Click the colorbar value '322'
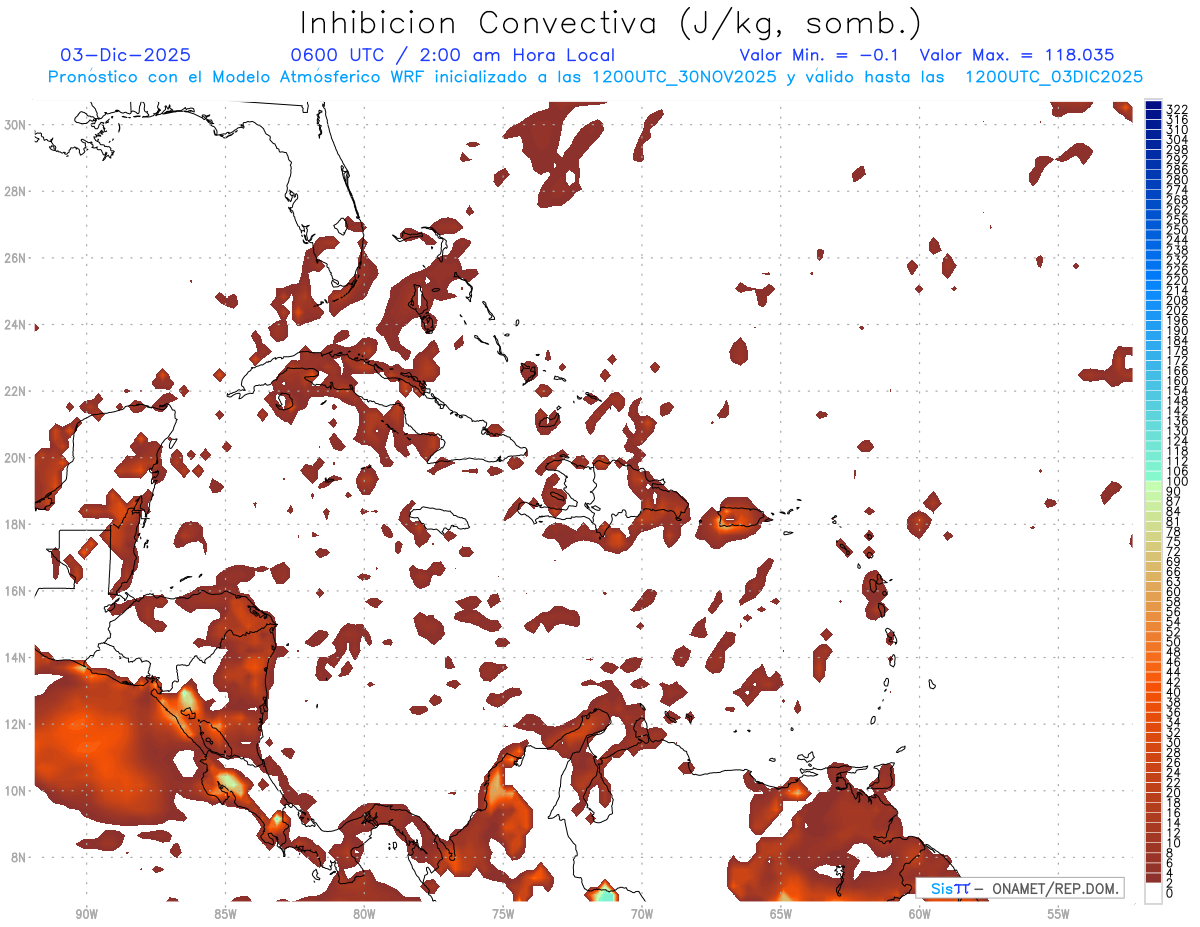Image resolution: width=1200 pixels, height=927 pixels. pyautogui.click(x=1176, y=109)
